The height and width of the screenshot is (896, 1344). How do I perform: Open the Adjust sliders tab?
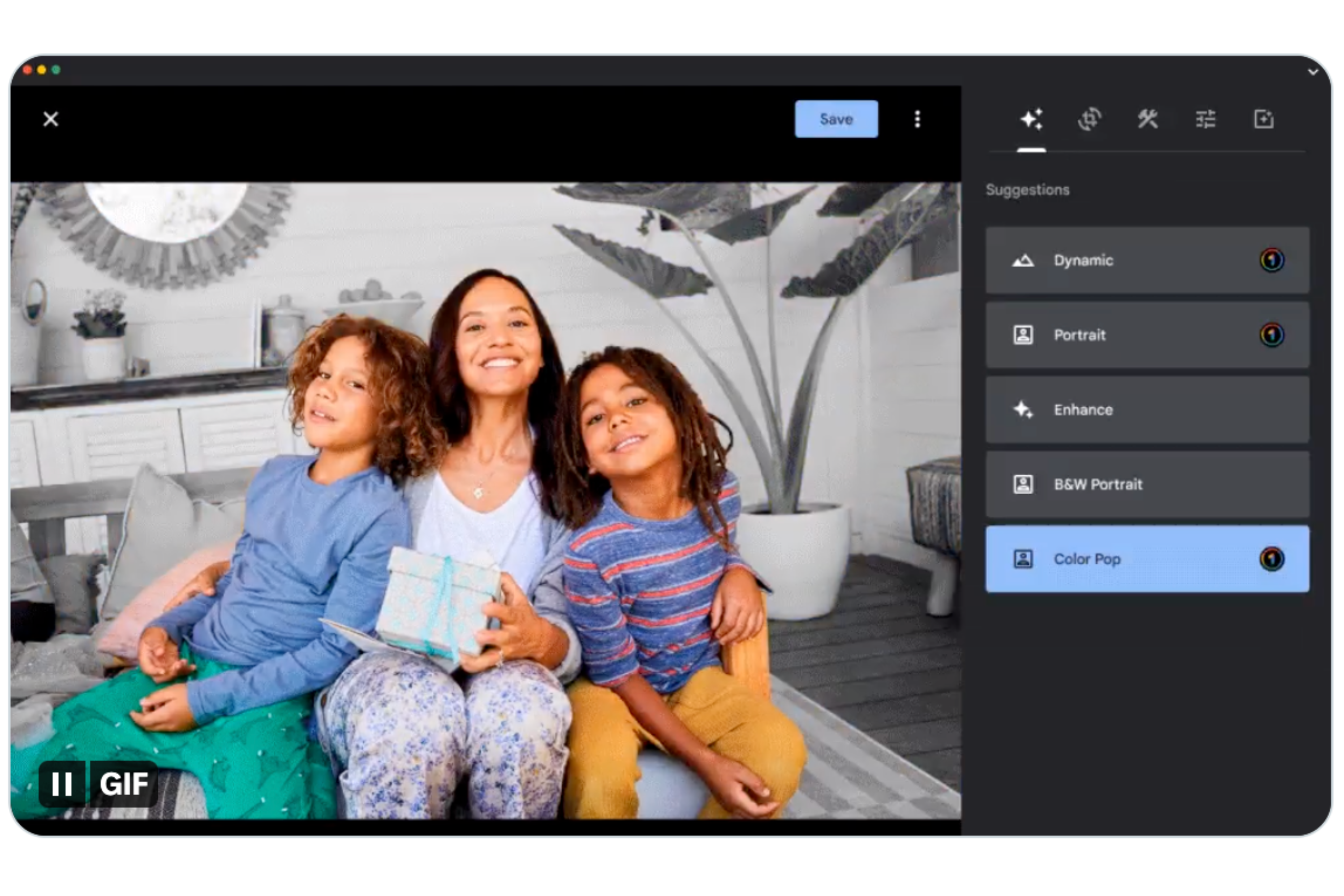click(x=1206, y=120)
